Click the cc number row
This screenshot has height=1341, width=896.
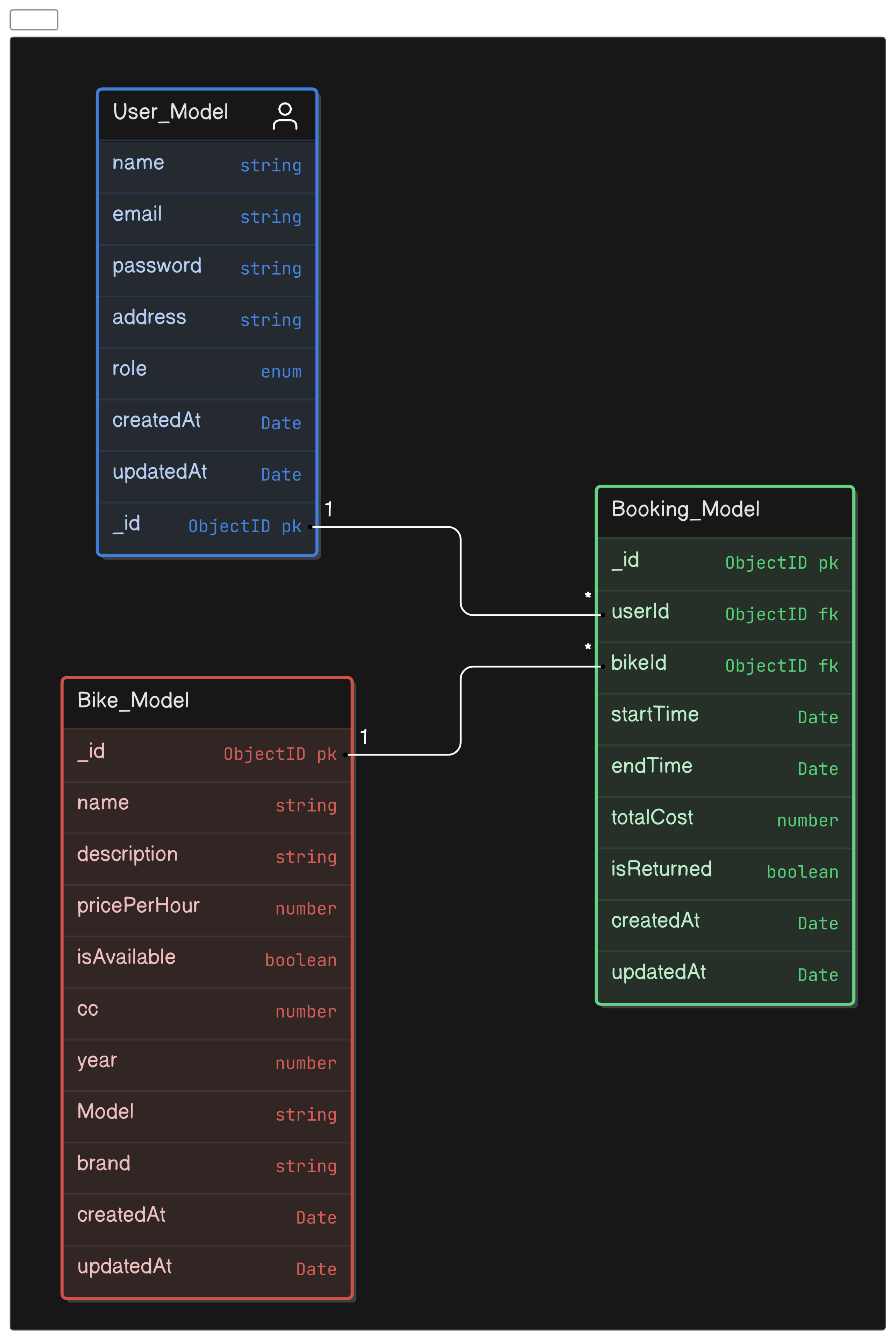click(207, 1010)
